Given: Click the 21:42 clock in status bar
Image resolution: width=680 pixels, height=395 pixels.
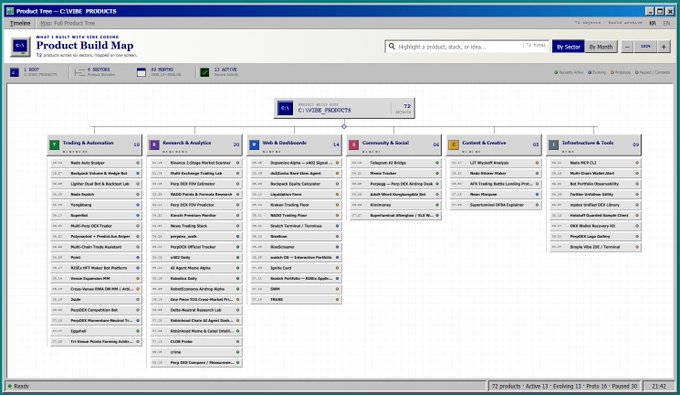Looking at the screenshot, I should click(659, 386).
